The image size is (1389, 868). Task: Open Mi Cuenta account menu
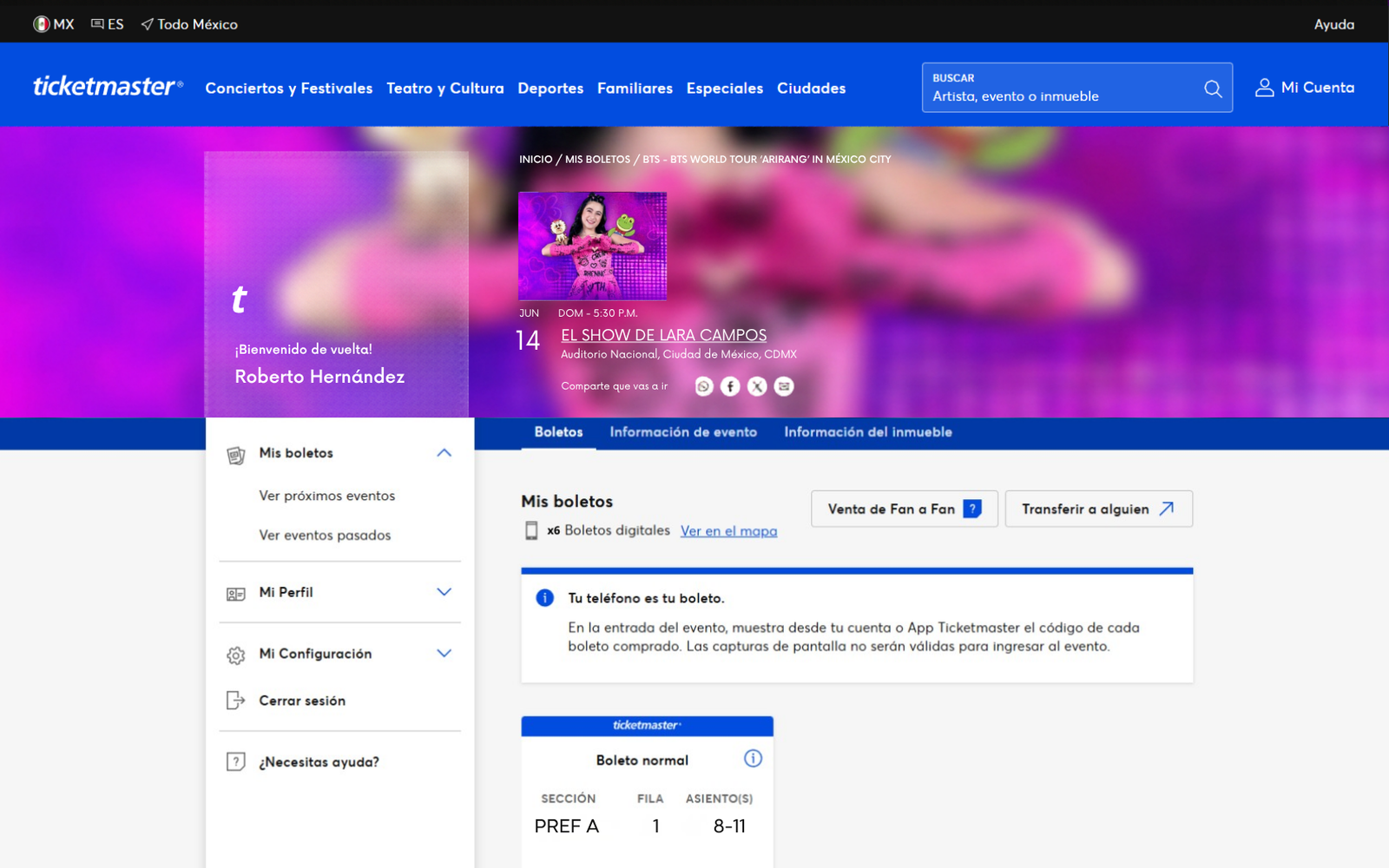point(1305,88)
